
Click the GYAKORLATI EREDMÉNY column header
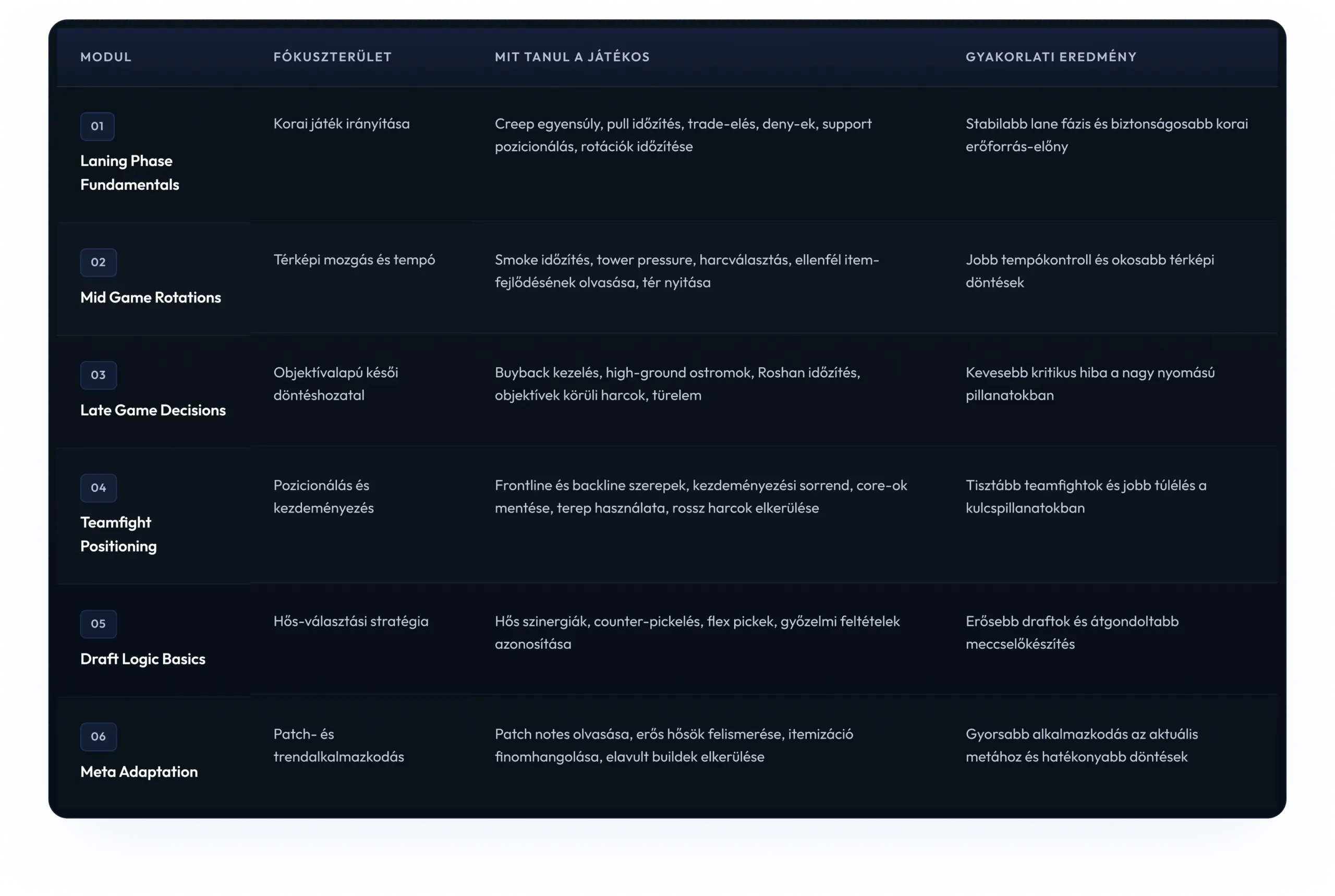pos(1050,57)
